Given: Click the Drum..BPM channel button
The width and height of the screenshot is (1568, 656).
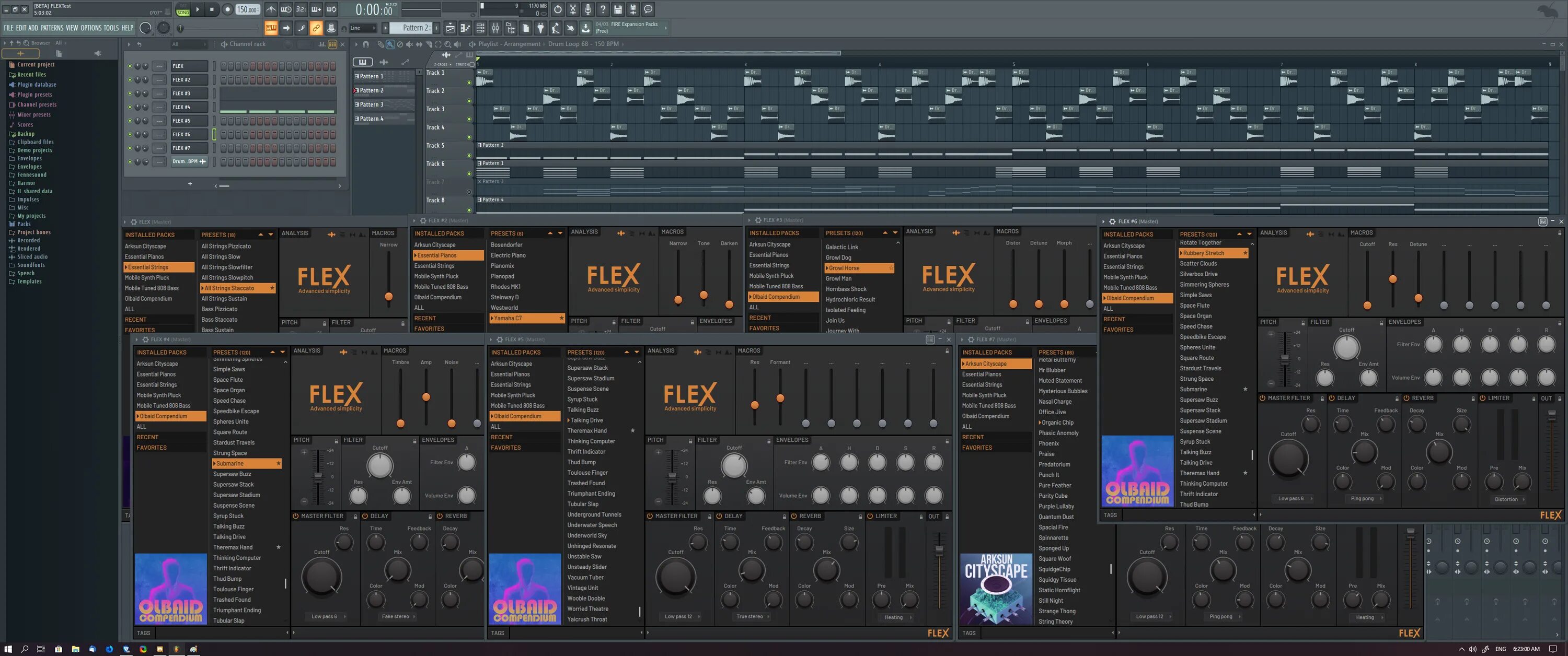Looking at the screenshot, I should tap(189, 162).
